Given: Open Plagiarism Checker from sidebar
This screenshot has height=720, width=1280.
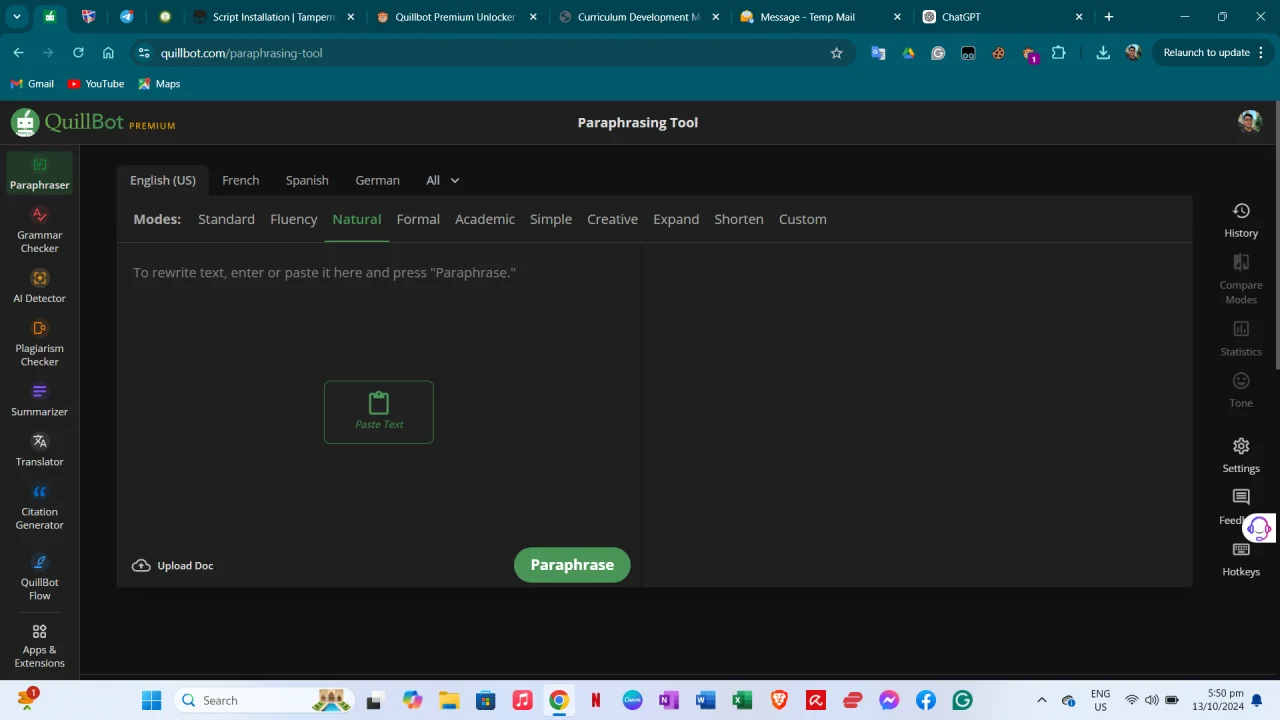Looking at the screenshot, I should [x=40, y=343].
